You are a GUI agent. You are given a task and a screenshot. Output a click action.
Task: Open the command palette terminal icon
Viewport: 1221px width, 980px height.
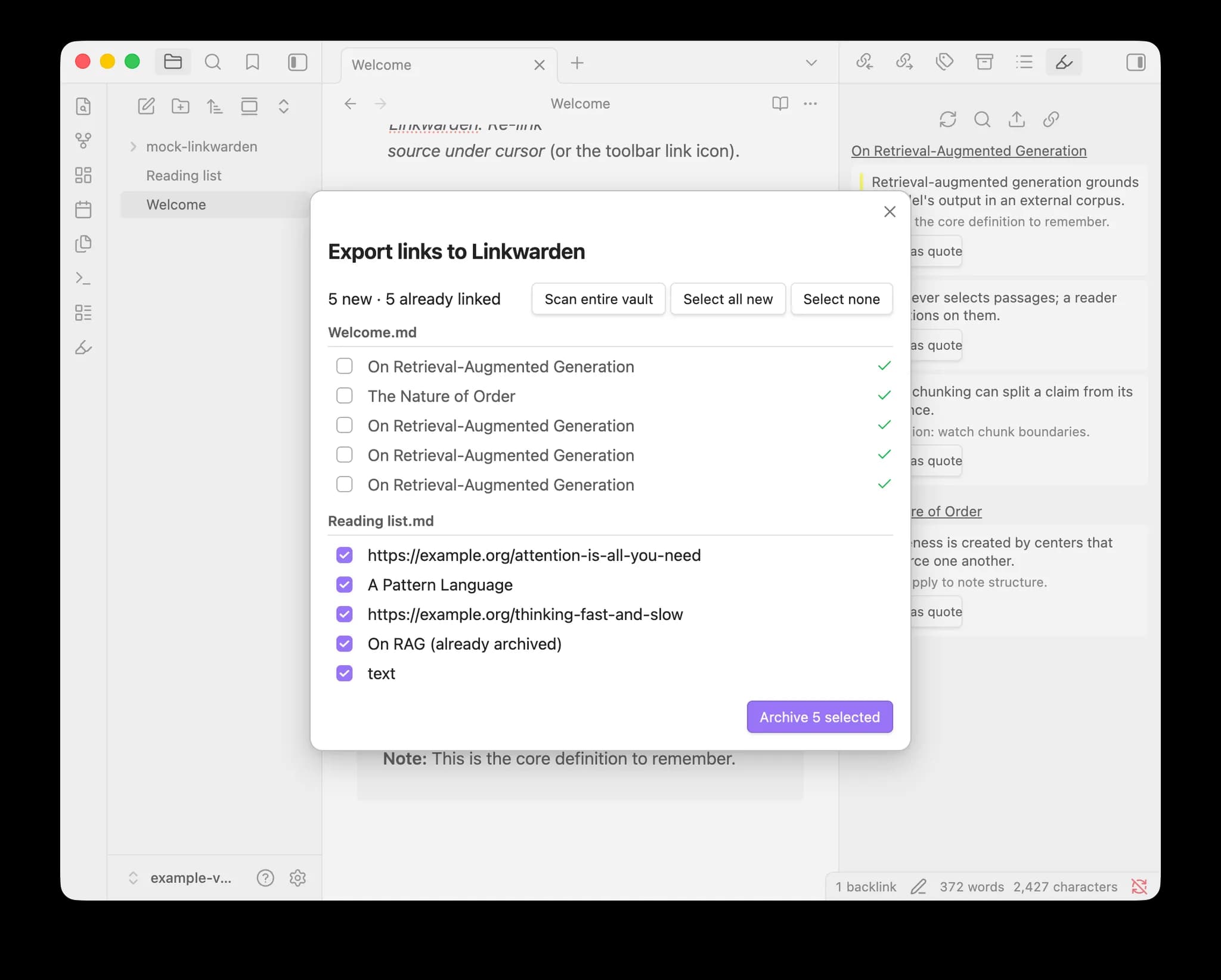tap(83, 278)
